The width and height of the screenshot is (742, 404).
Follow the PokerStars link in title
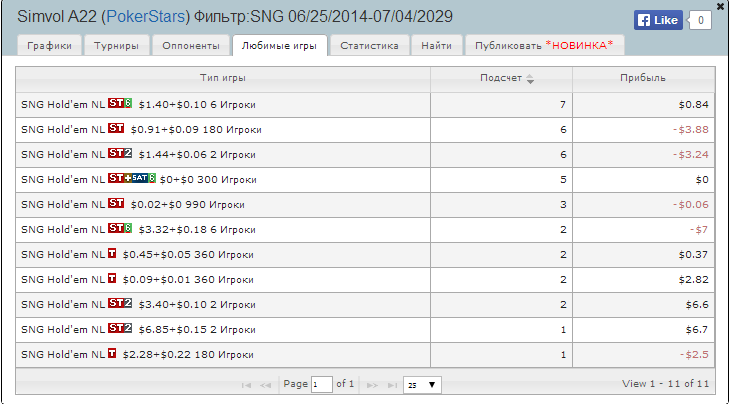point(145,17)
